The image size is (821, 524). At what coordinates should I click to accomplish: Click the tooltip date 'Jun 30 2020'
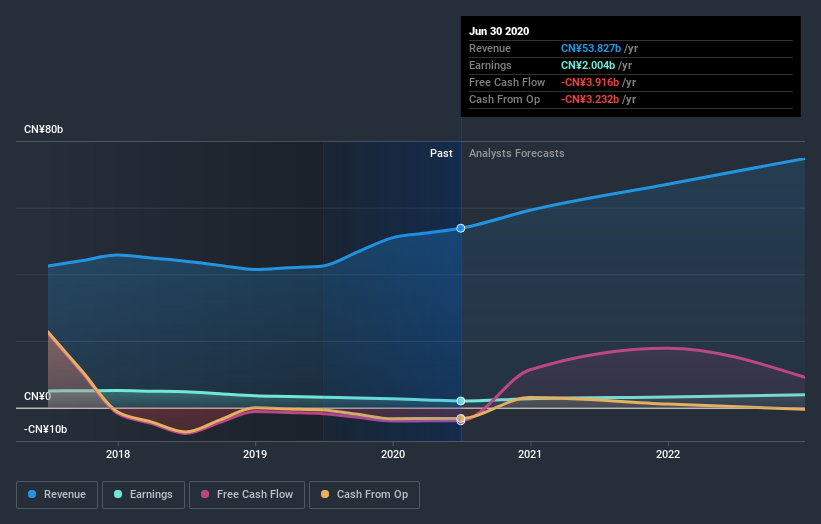click(499, 31)
